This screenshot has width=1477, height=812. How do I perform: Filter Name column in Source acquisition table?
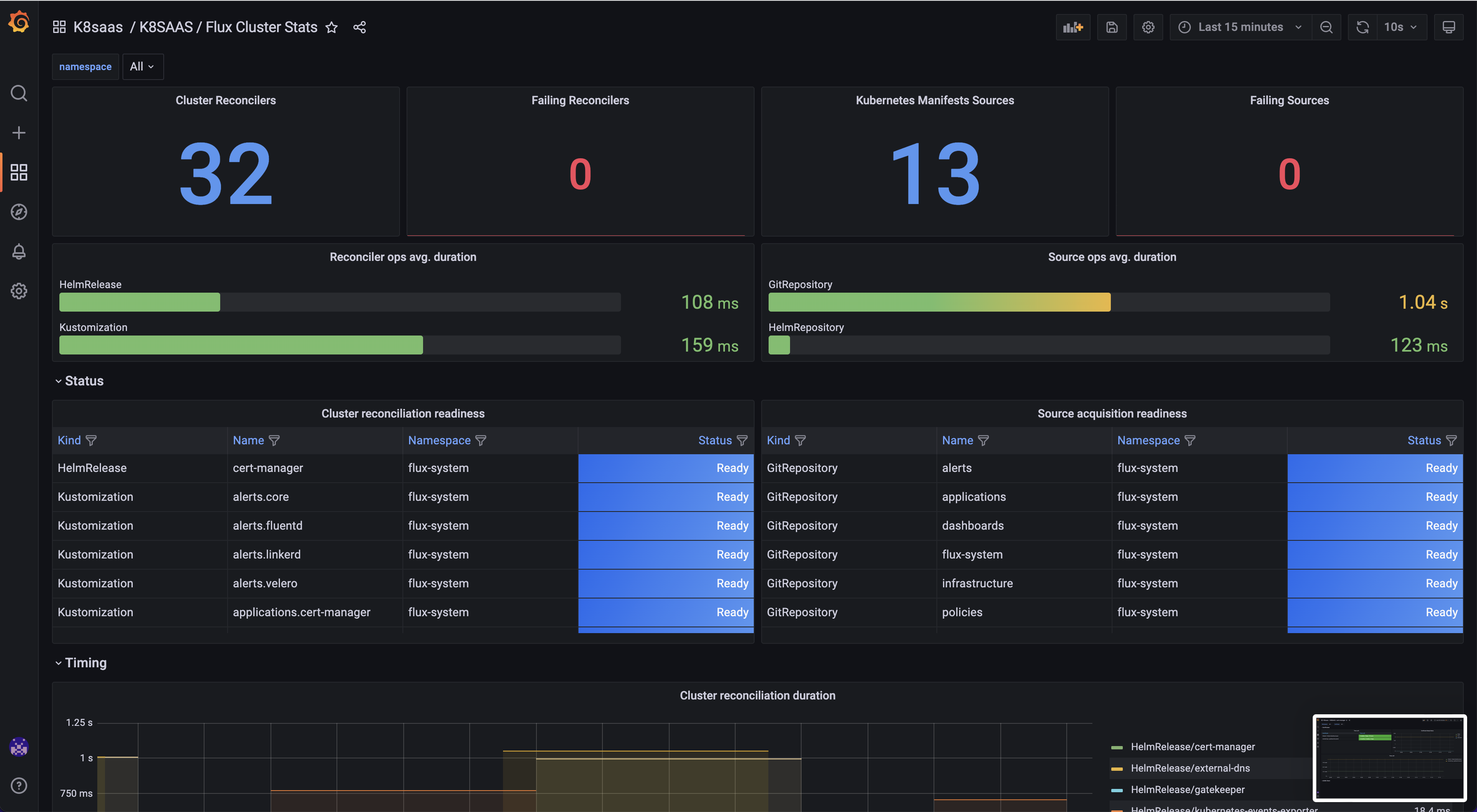[983, 440]
